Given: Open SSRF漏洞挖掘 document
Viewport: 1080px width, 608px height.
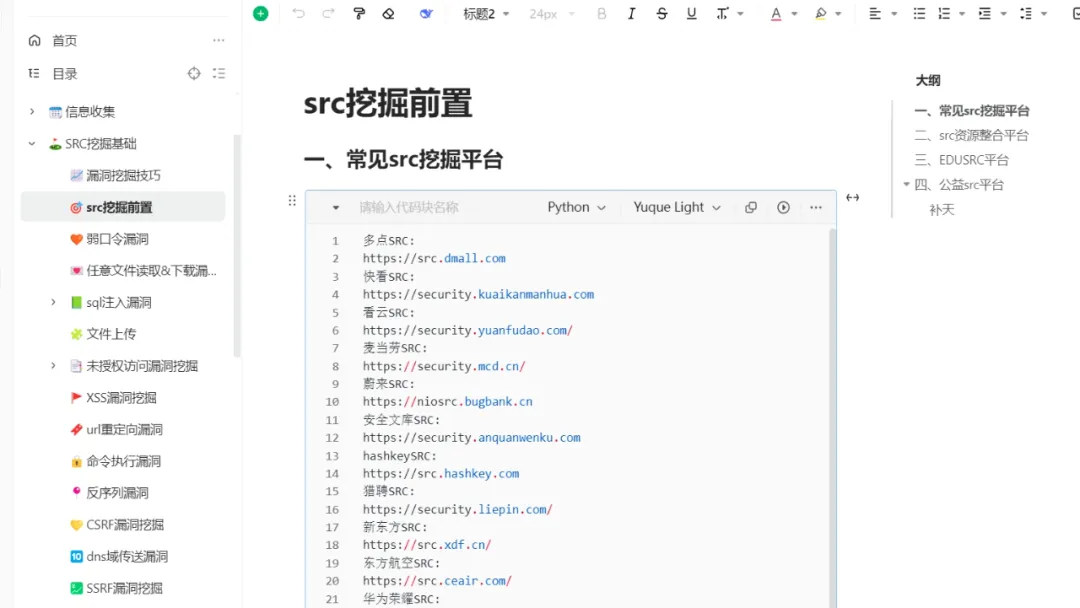Looking at the screenshot, I should [124, 588].
